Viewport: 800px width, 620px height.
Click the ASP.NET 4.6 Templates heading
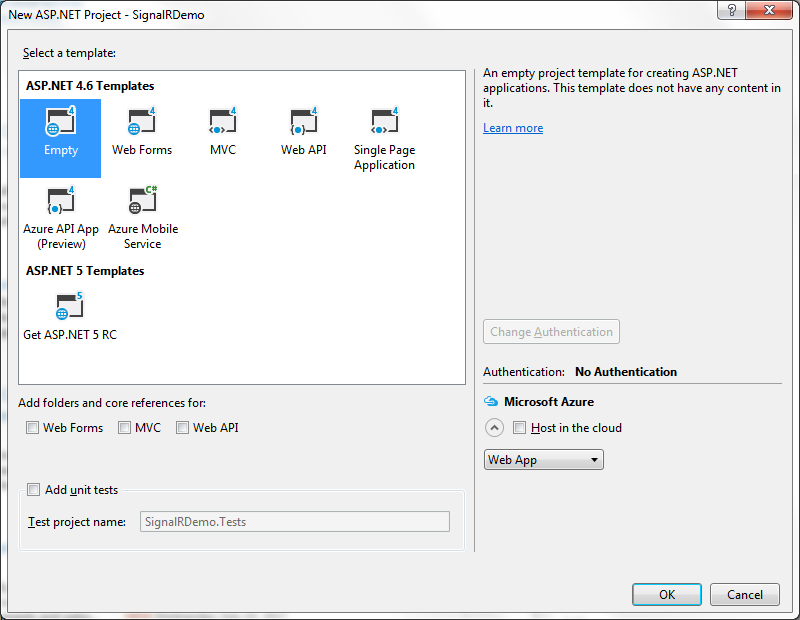[x=90, y=86]
